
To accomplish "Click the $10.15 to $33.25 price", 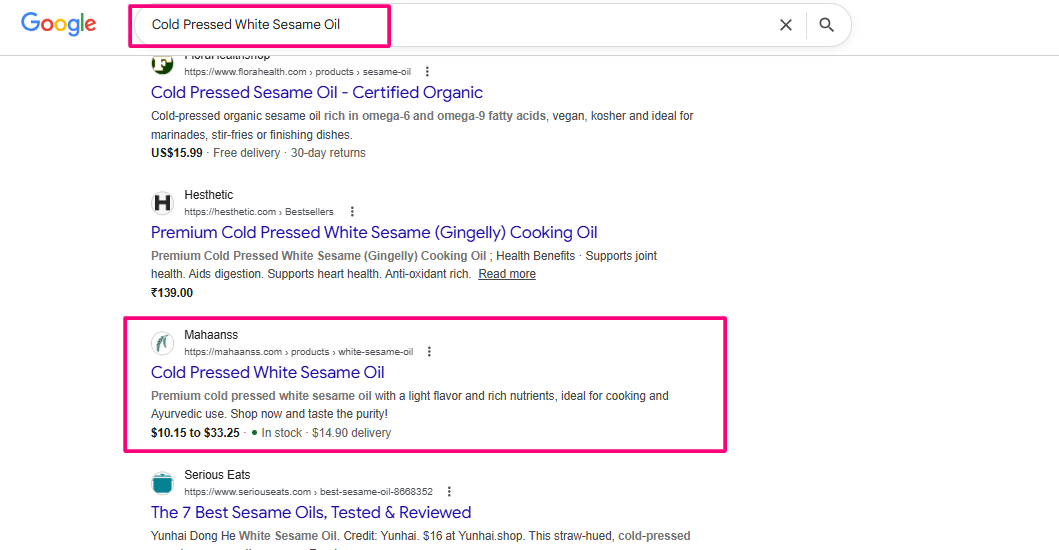I will 195,432.
